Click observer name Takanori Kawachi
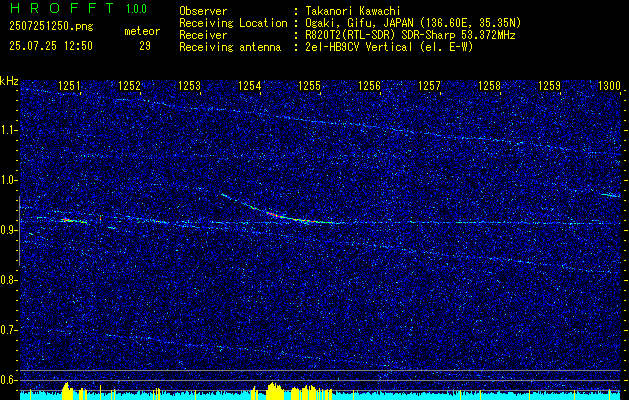 (x=353, y=11)
